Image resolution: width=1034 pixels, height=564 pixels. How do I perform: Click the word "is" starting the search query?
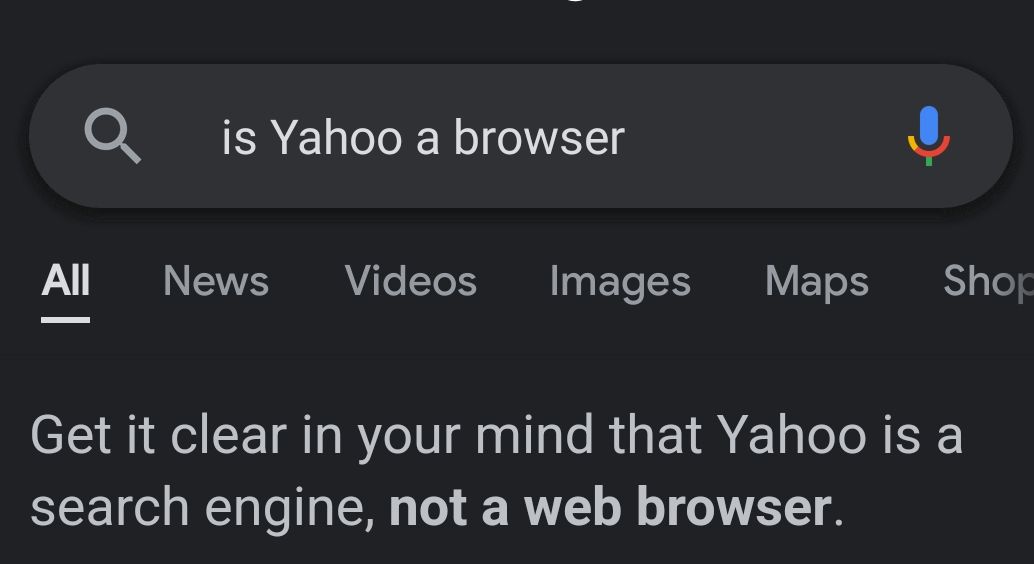click(x=239, y=138)
